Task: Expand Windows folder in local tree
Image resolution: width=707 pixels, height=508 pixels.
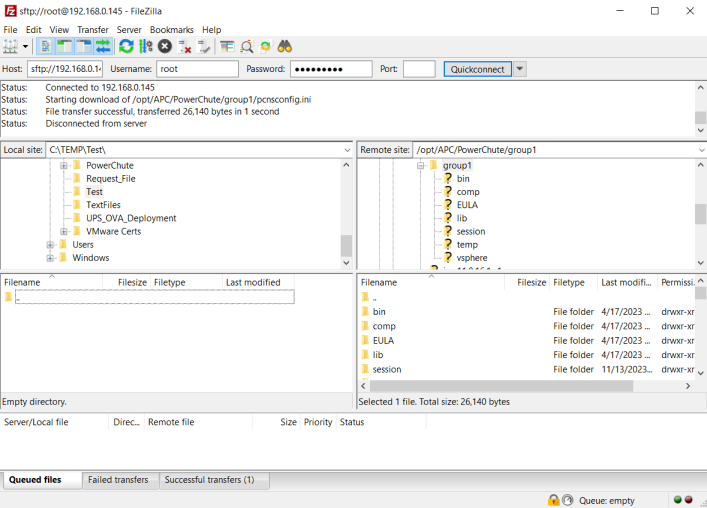Action: pyautogui.click(x=50, y=258)
